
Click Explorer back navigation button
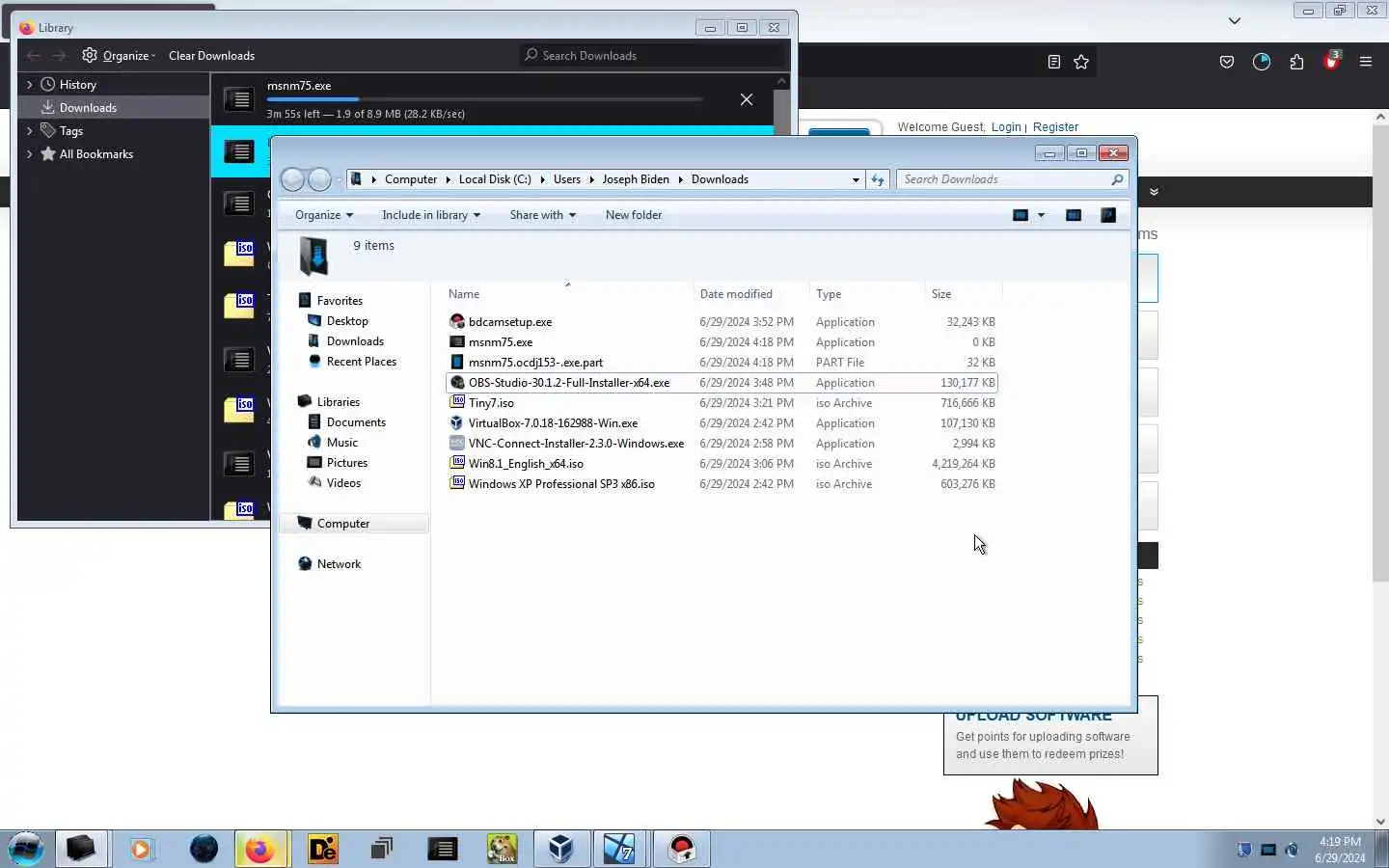coord(292,179)
